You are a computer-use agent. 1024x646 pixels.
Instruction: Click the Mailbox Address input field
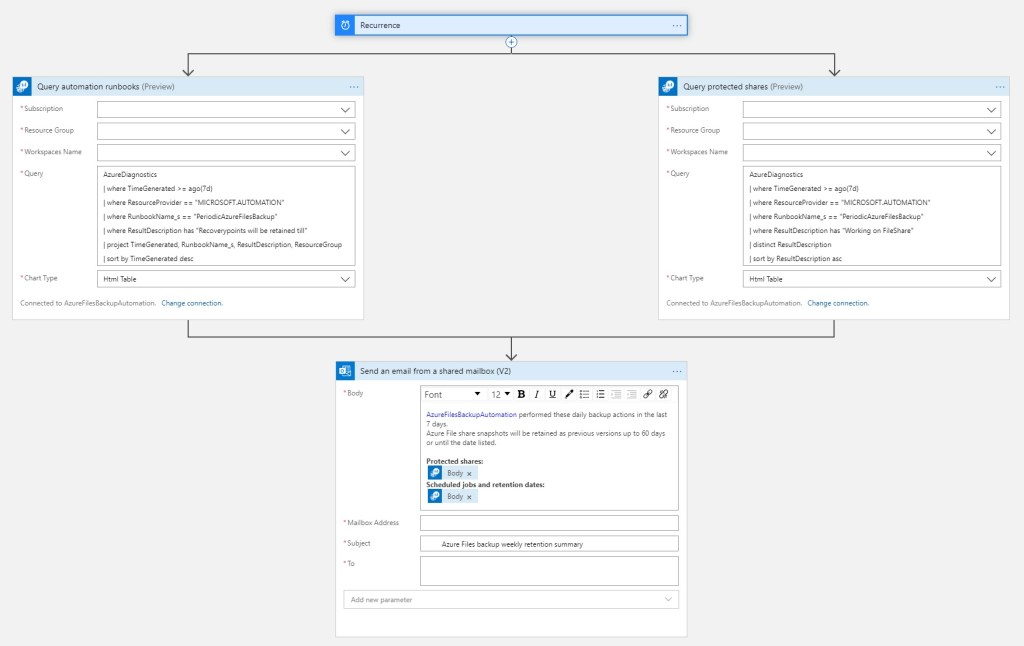[549, 523]
